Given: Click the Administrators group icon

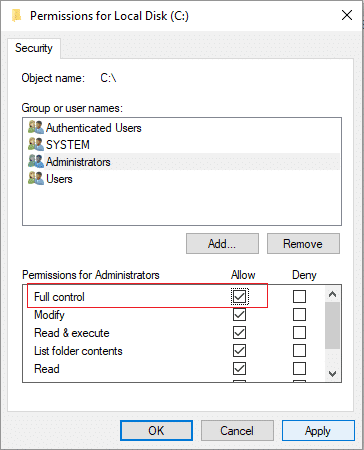Looking at the screenshot, I should click(36, 161).
